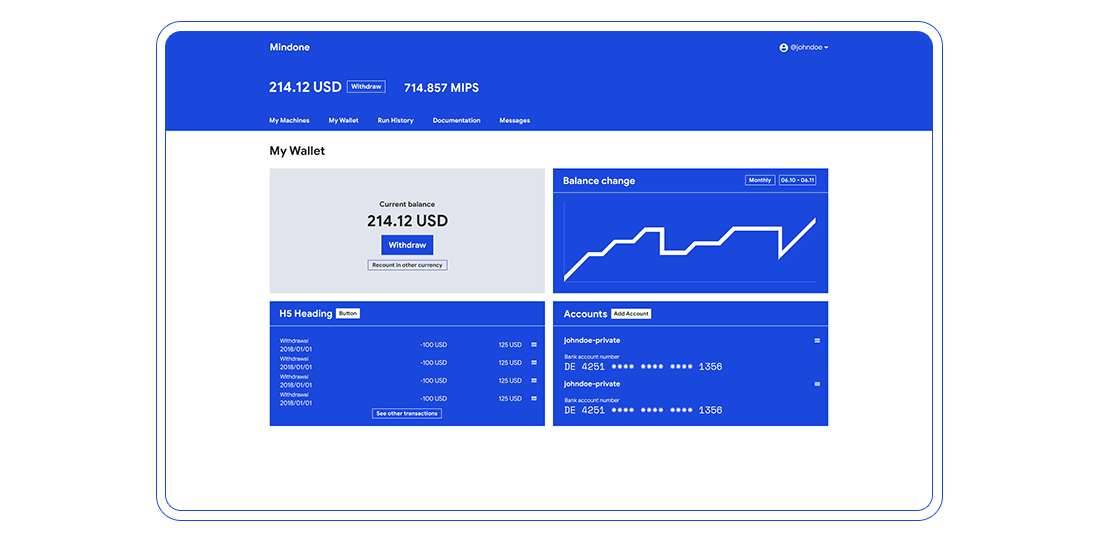Click the 125 USD balance in the last withdrawal row
This screenshot has width=1100, height=544.
coord(510,399)
